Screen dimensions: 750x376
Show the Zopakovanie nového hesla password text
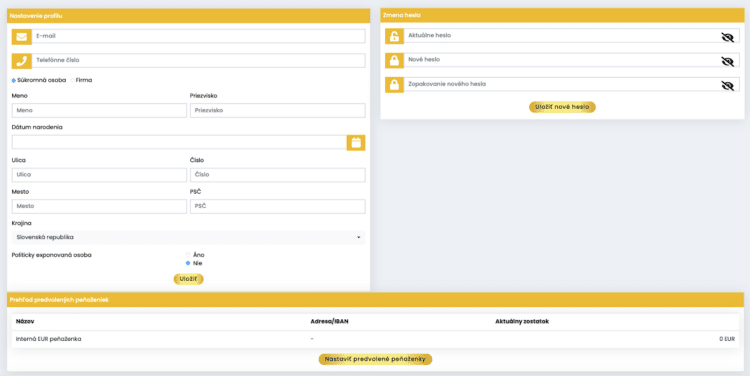(728, 86)
